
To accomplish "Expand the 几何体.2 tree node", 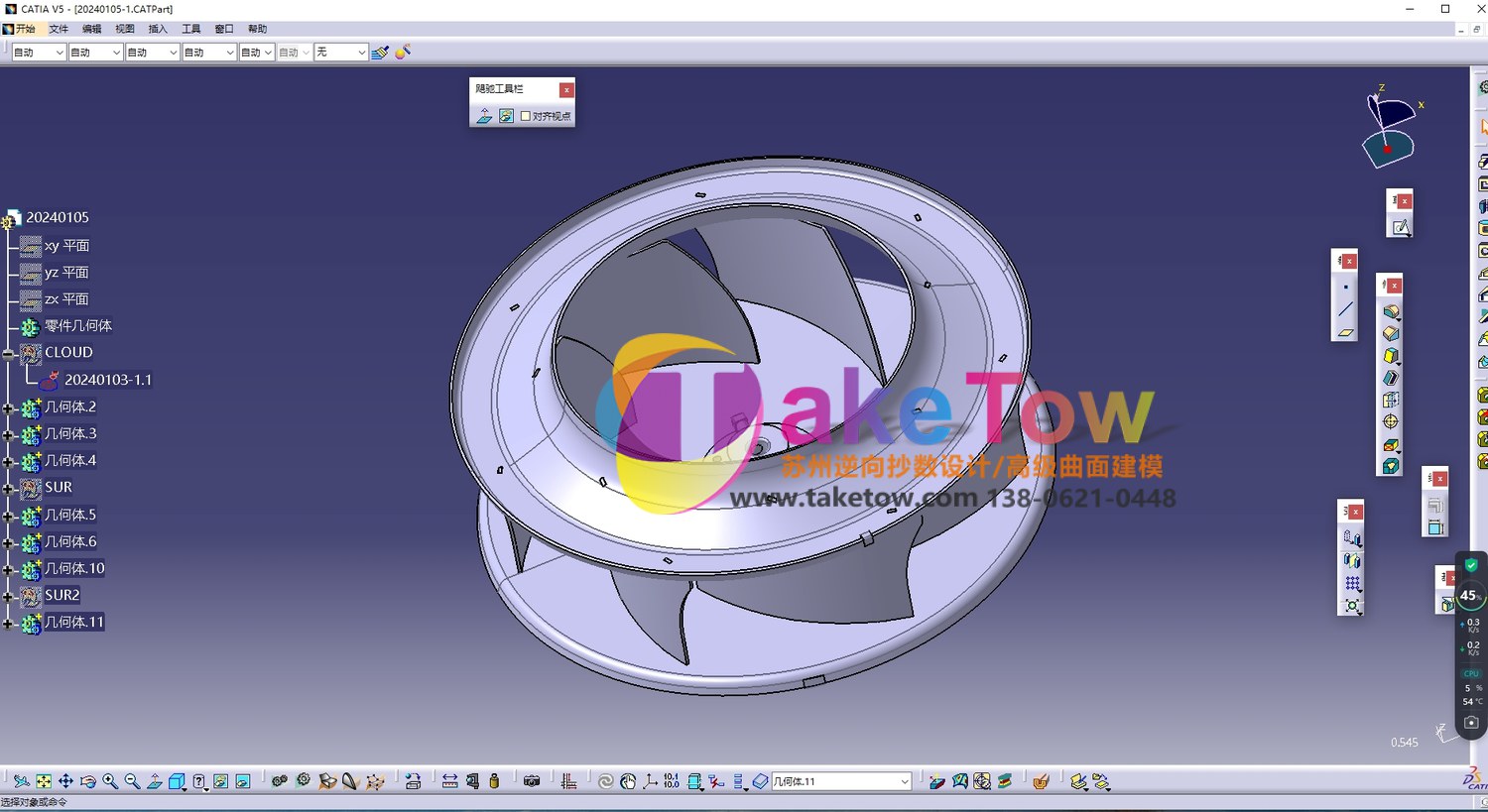I will (x=8, y=407).
